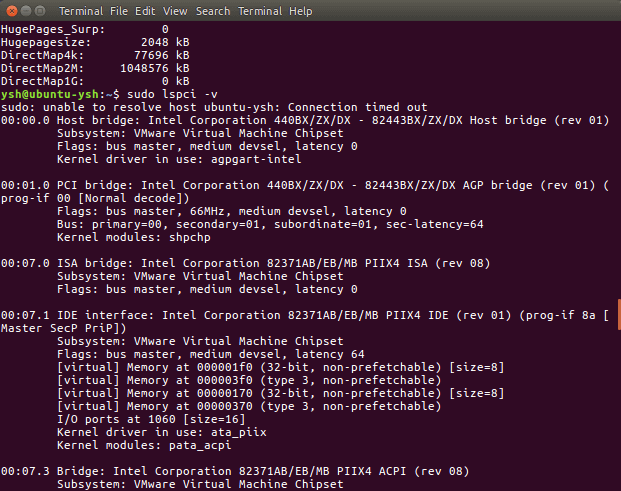
Task: Open Terminal menu between Search and Help
Action: [260, 11]
